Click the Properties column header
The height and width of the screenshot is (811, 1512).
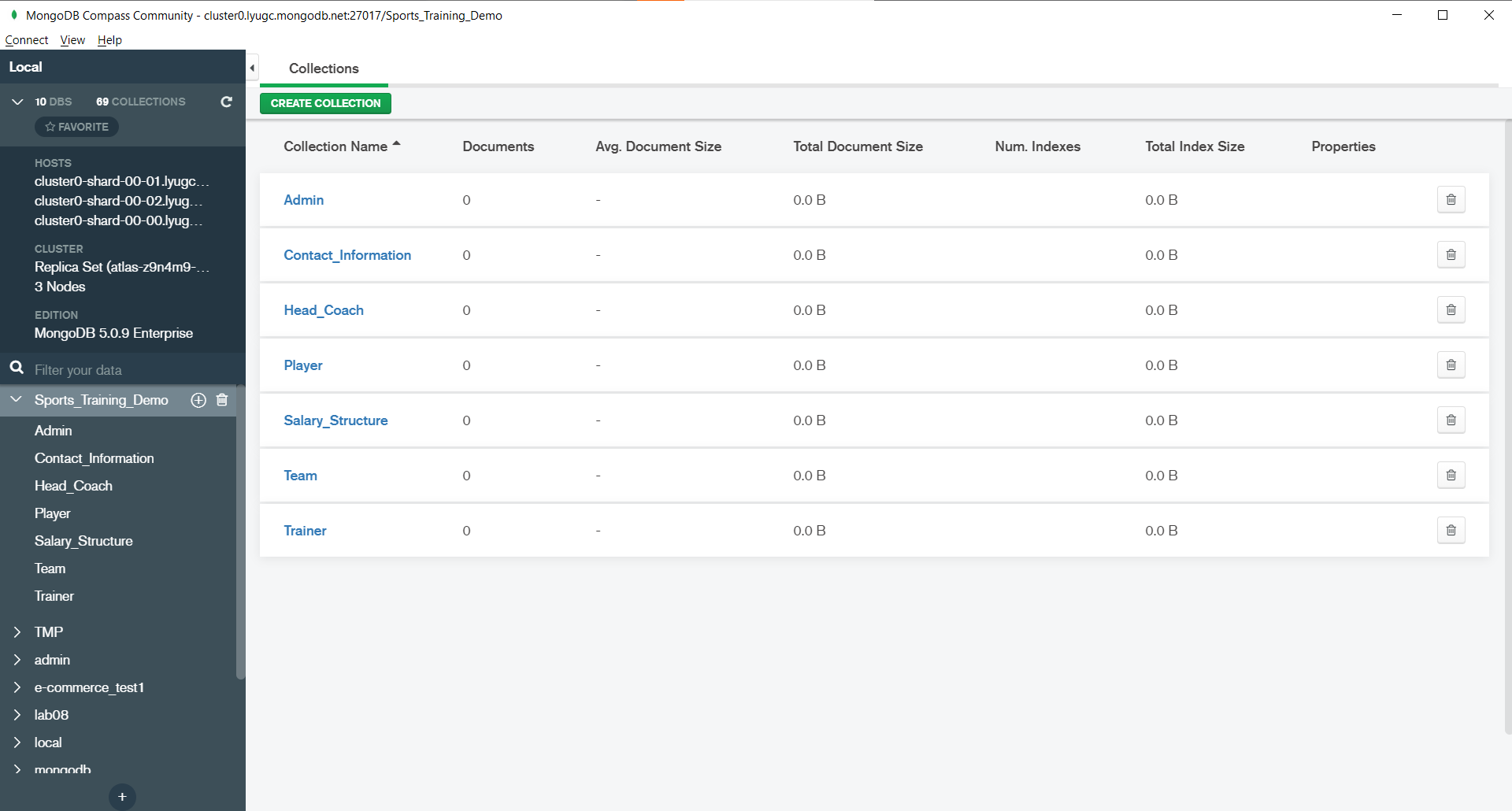(x=1343, y=146)
